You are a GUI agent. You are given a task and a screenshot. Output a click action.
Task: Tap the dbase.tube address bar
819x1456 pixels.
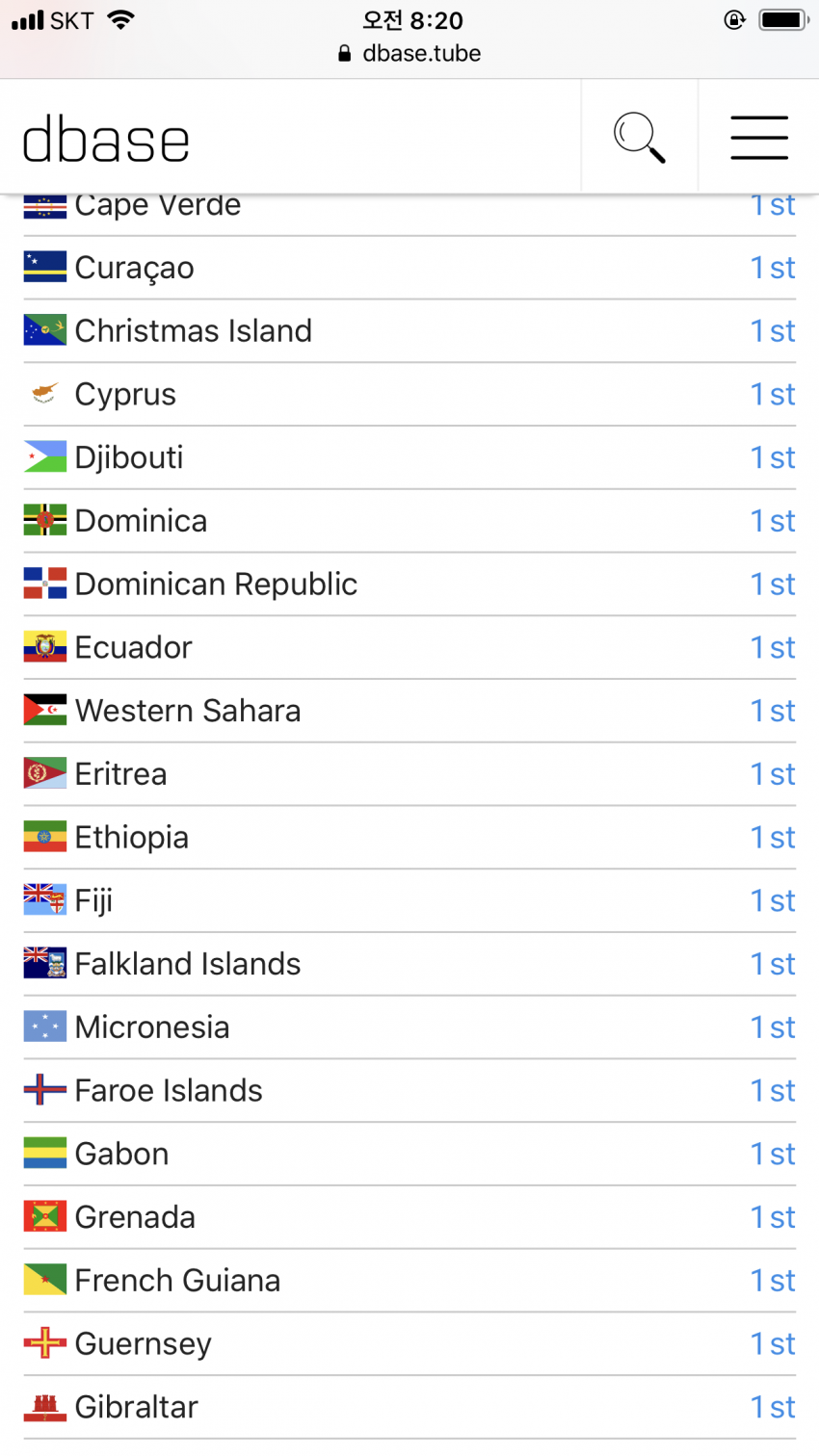[409, 53]
